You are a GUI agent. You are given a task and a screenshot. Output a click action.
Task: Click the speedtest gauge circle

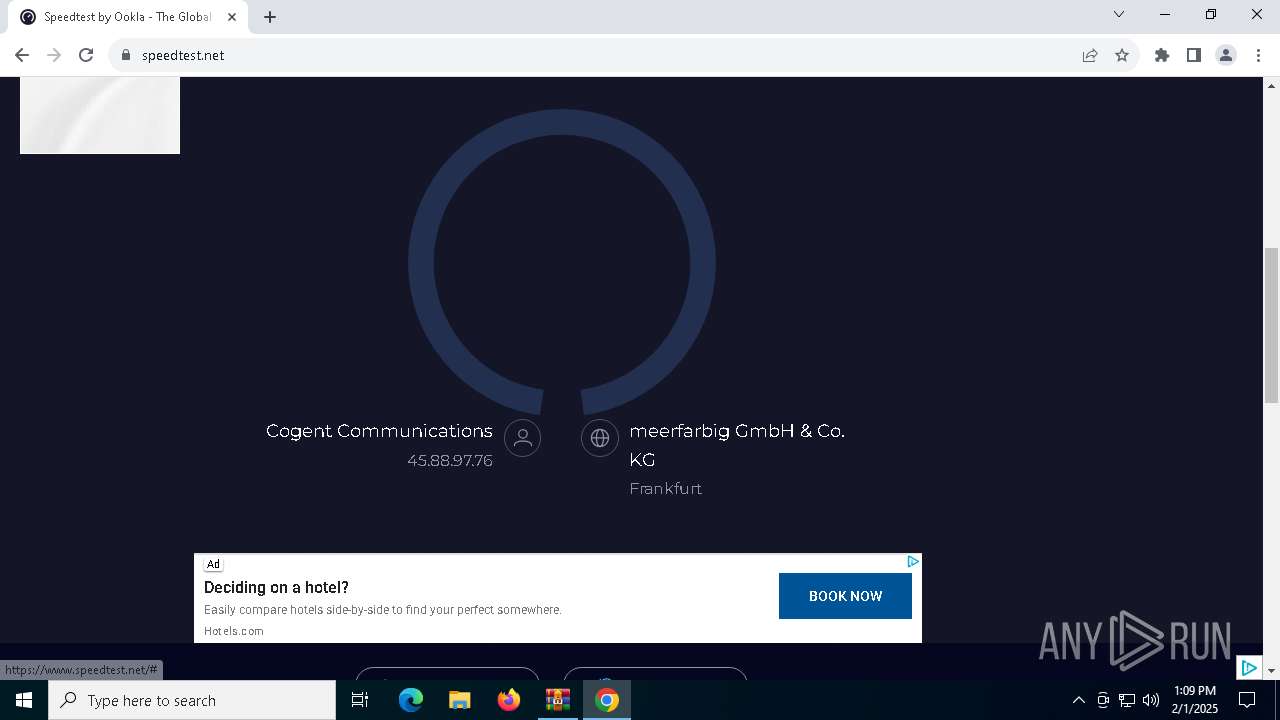click(562, 262)
